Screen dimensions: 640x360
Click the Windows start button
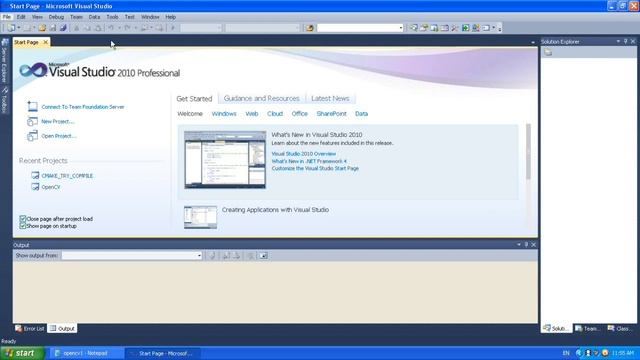tap(22, 353)
